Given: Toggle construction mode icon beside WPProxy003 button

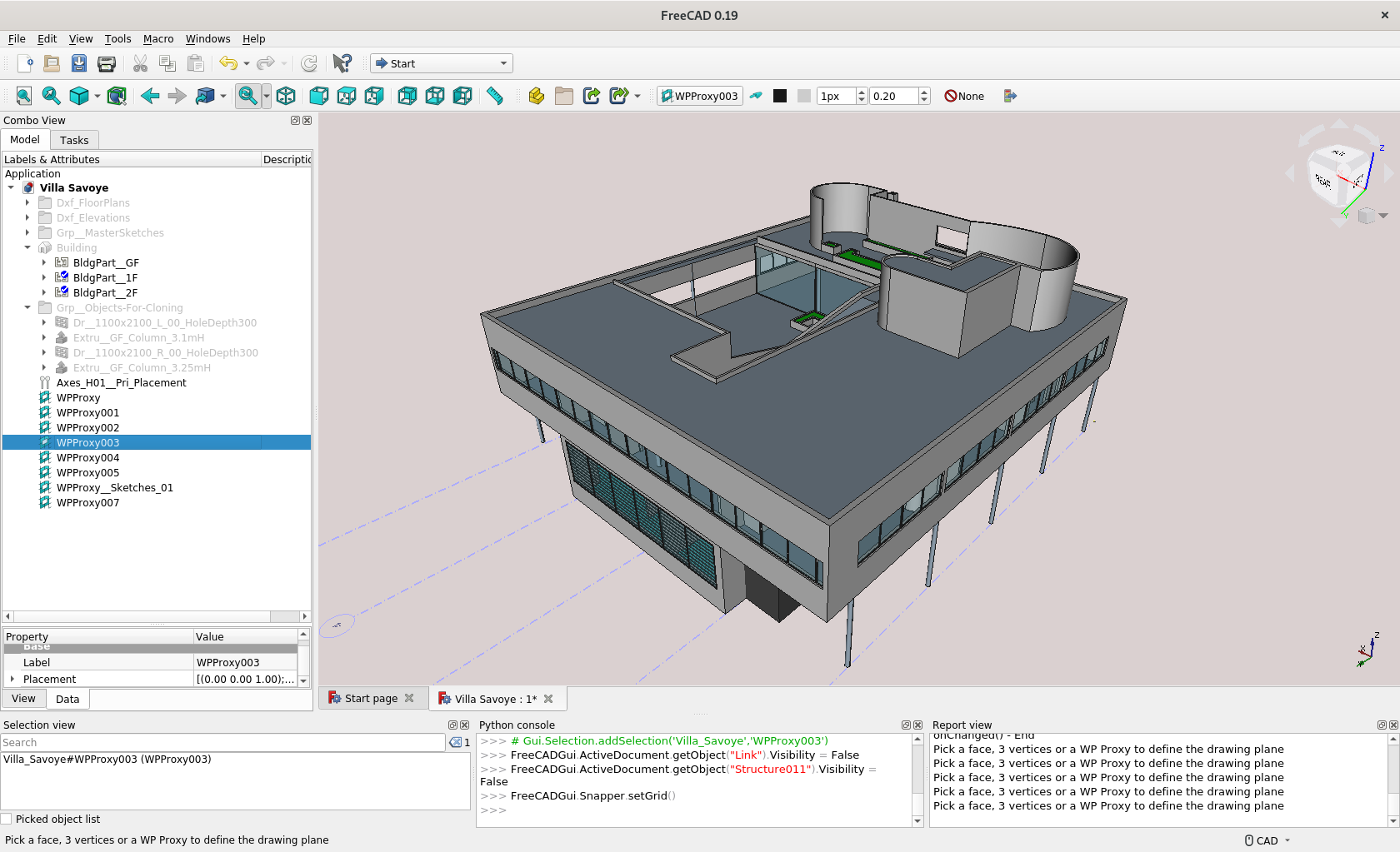Looking at the screenshot, I should (x=756, y=96).
